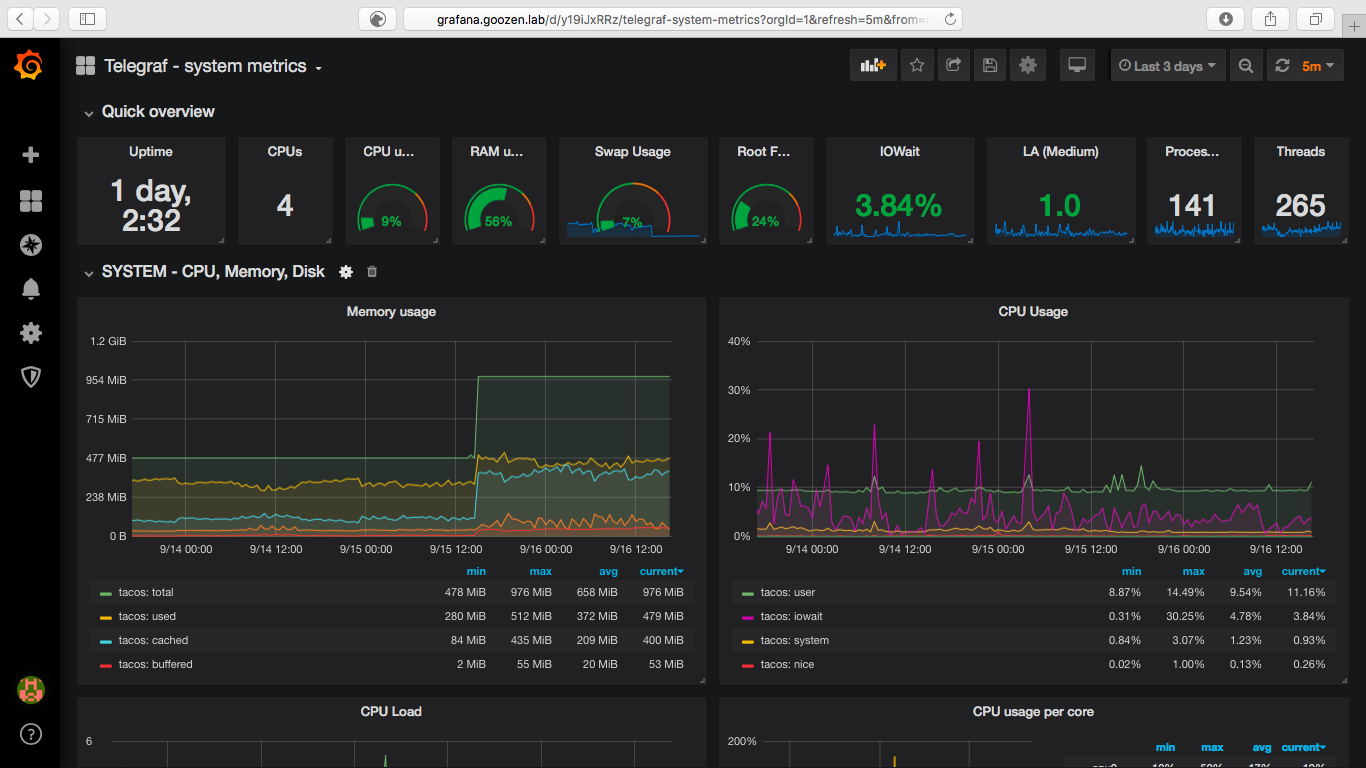
Task: Open the Explore compass icon in sidebar
Action: (x=30, y=245)
